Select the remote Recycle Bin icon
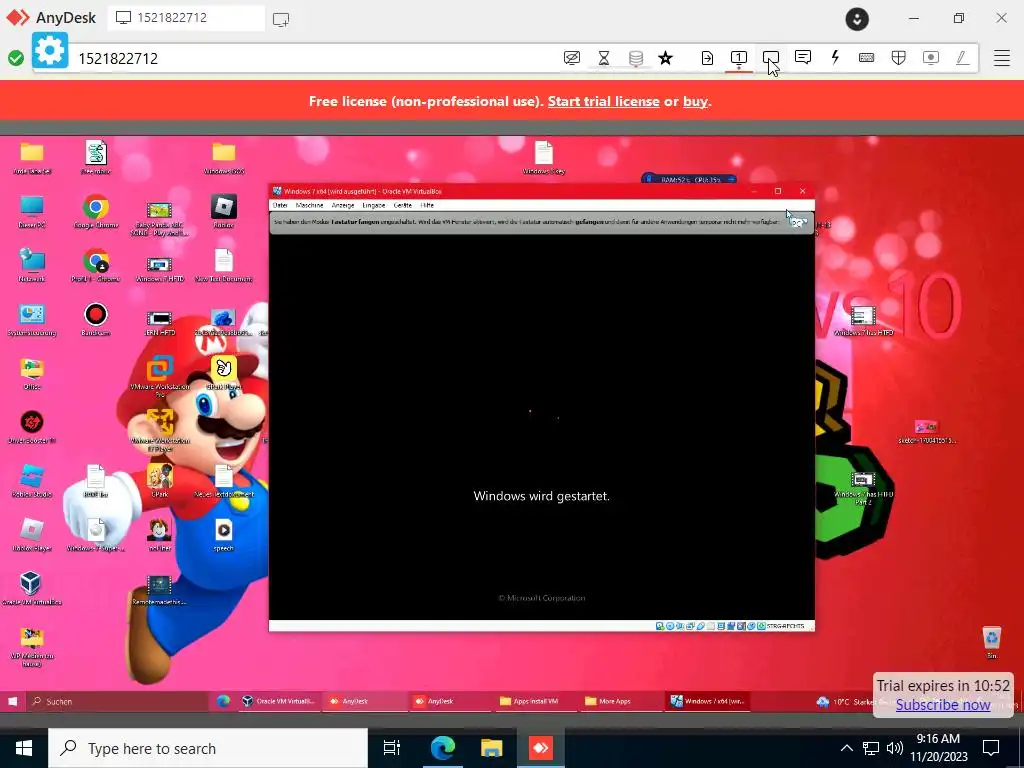1024x768 pixels. 991,642
